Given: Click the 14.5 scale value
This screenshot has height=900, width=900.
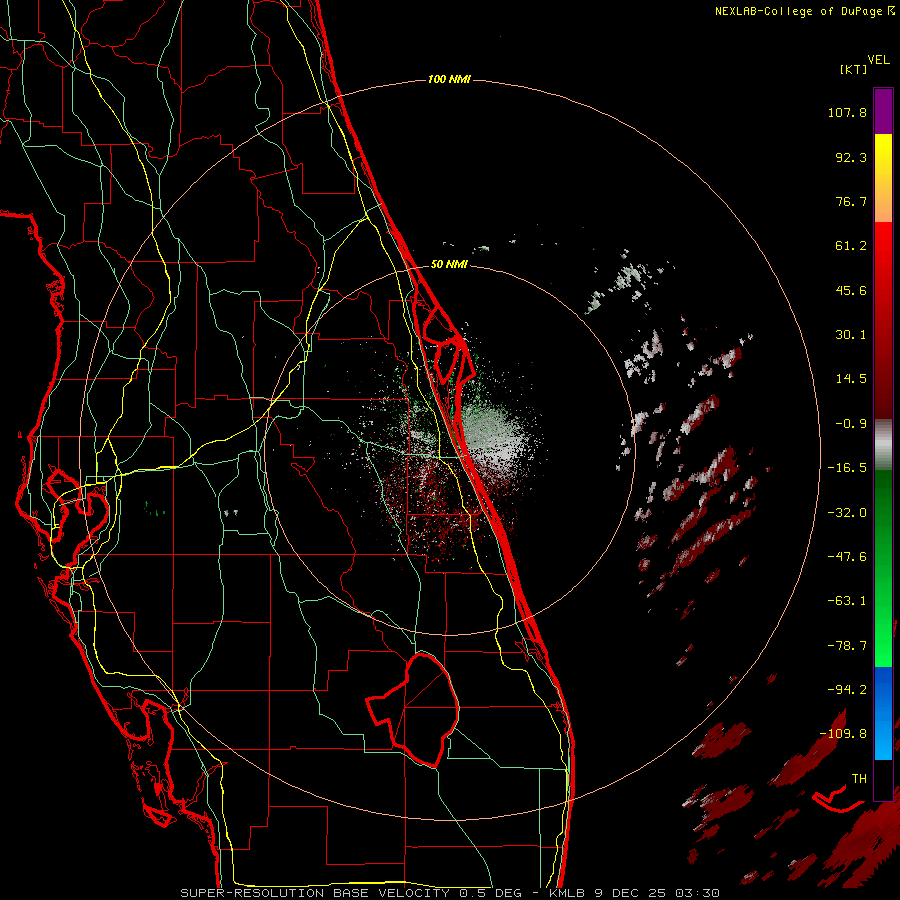Looking at the screenshot, I should click(851, 379).
